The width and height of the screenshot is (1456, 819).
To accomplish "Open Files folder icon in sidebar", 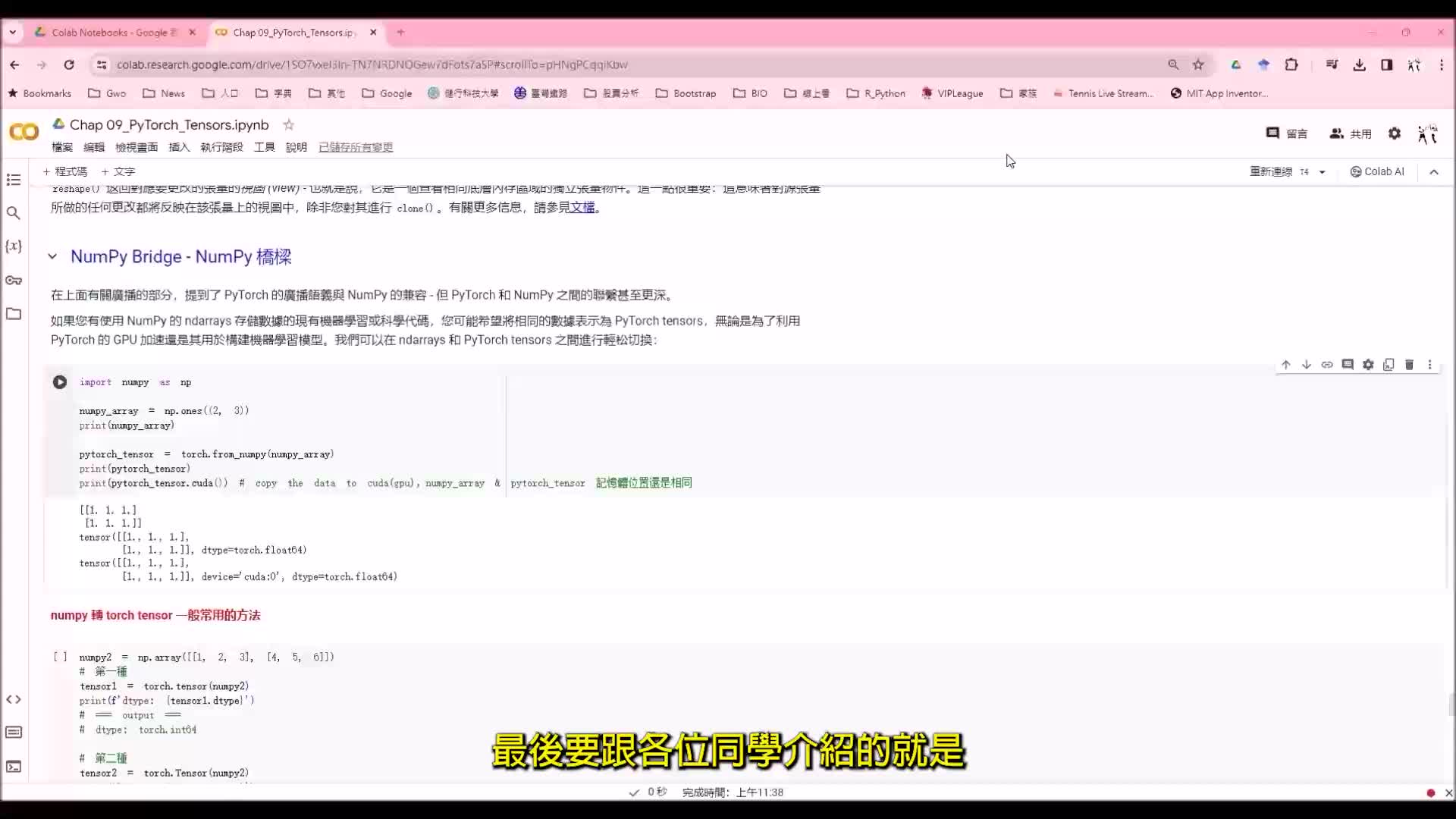I will tap(14, 314).
